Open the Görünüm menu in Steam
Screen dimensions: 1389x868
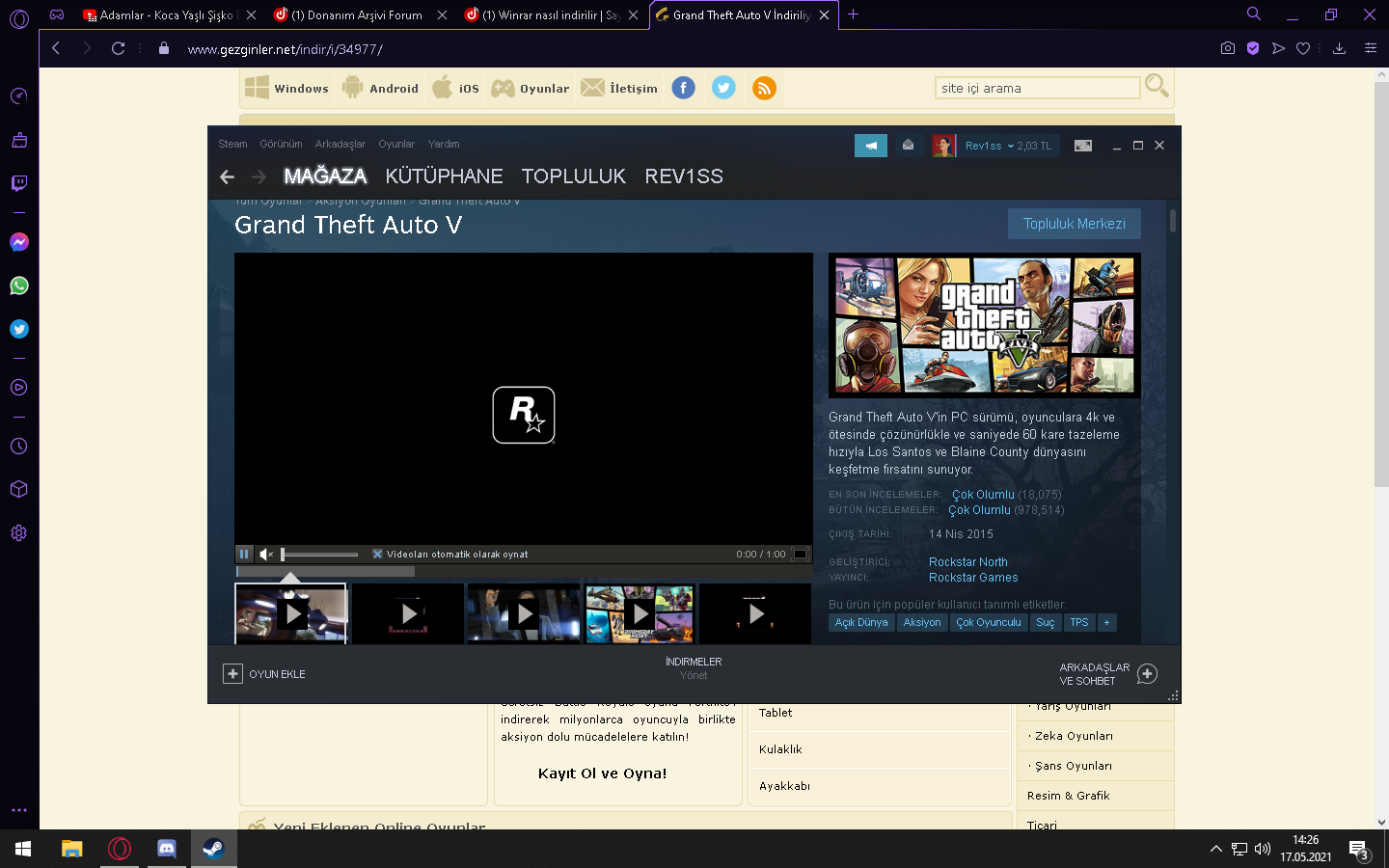(x=281, y=144)
